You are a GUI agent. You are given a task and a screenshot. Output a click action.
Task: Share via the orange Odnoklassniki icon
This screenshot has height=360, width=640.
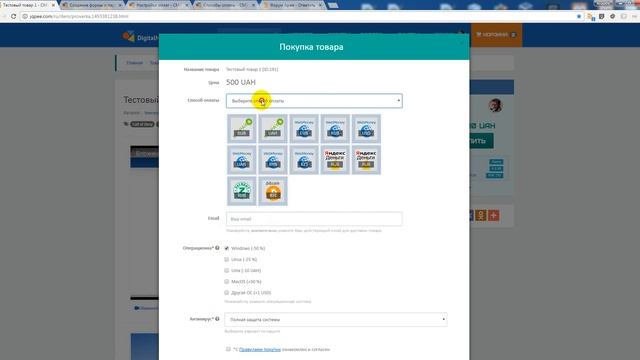481,216
